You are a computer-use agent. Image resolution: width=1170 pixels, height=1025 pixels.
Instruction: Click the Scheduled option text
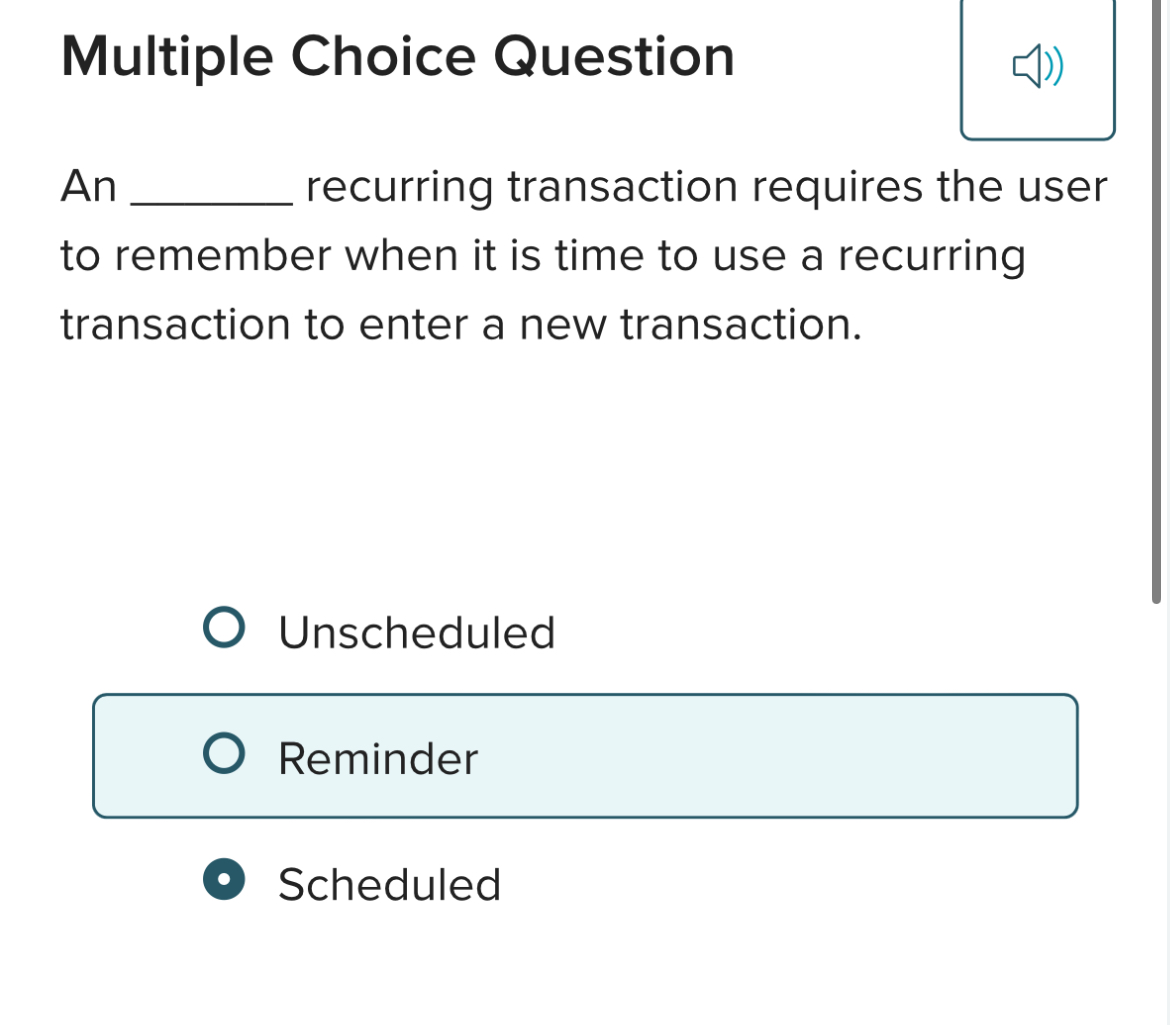pos(388,884)
